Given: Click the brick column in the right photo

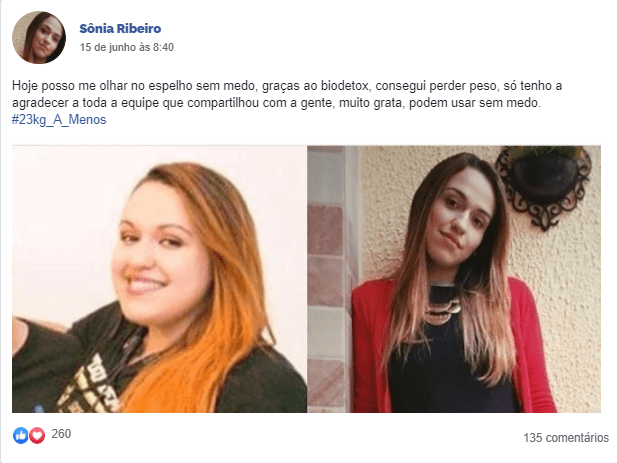Looking at the screenshot, I should coord(327,279).
